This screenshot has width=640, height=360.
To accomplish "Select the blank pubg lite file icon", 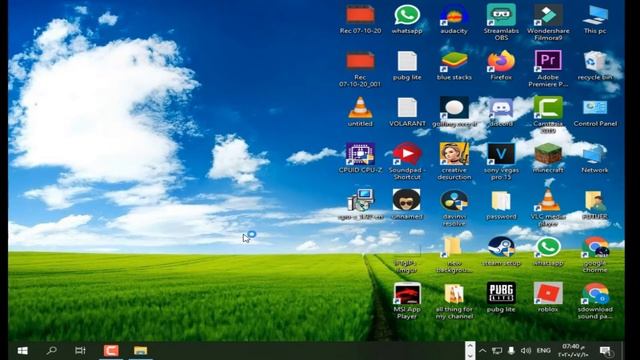I will pyautogui.click(x=407, y=66).
